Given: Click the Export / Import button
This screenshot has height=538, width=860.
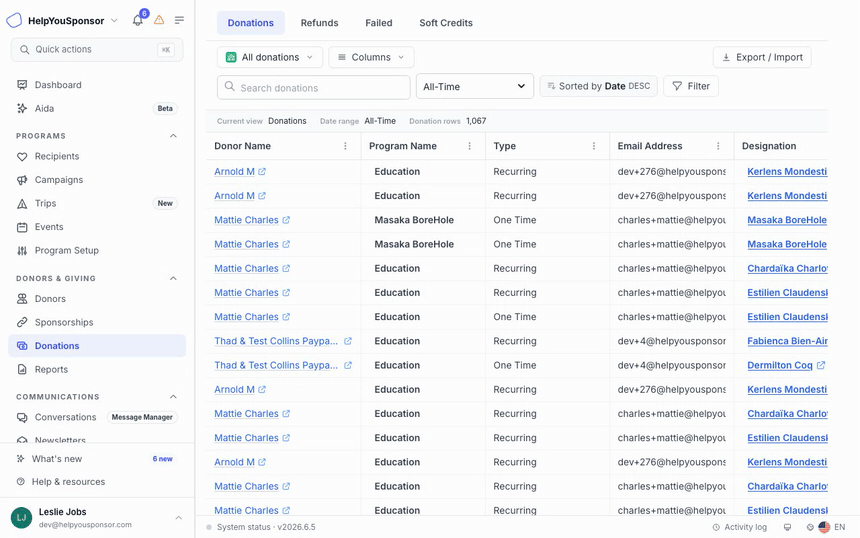Looking at the screenshot, I should pyautogui.click(x=762, y=57).
